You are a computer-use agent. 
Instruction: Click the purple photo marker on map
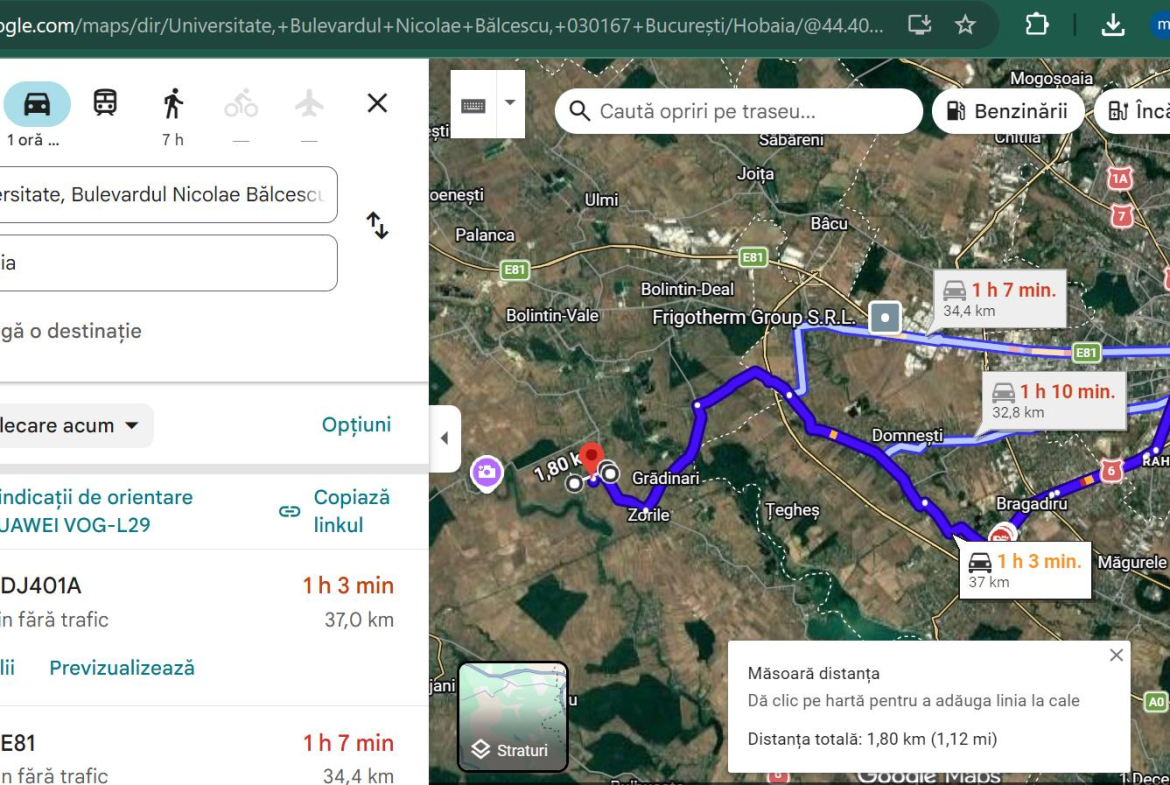click(487, 473)
